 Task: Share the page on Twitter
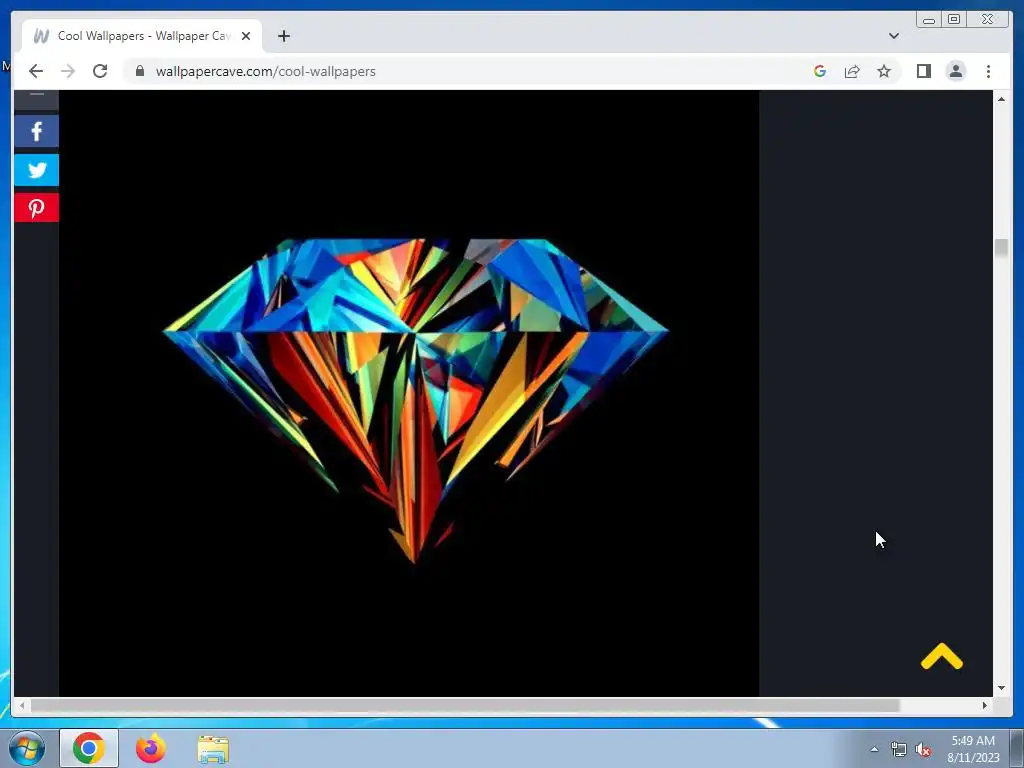point(37,170)
